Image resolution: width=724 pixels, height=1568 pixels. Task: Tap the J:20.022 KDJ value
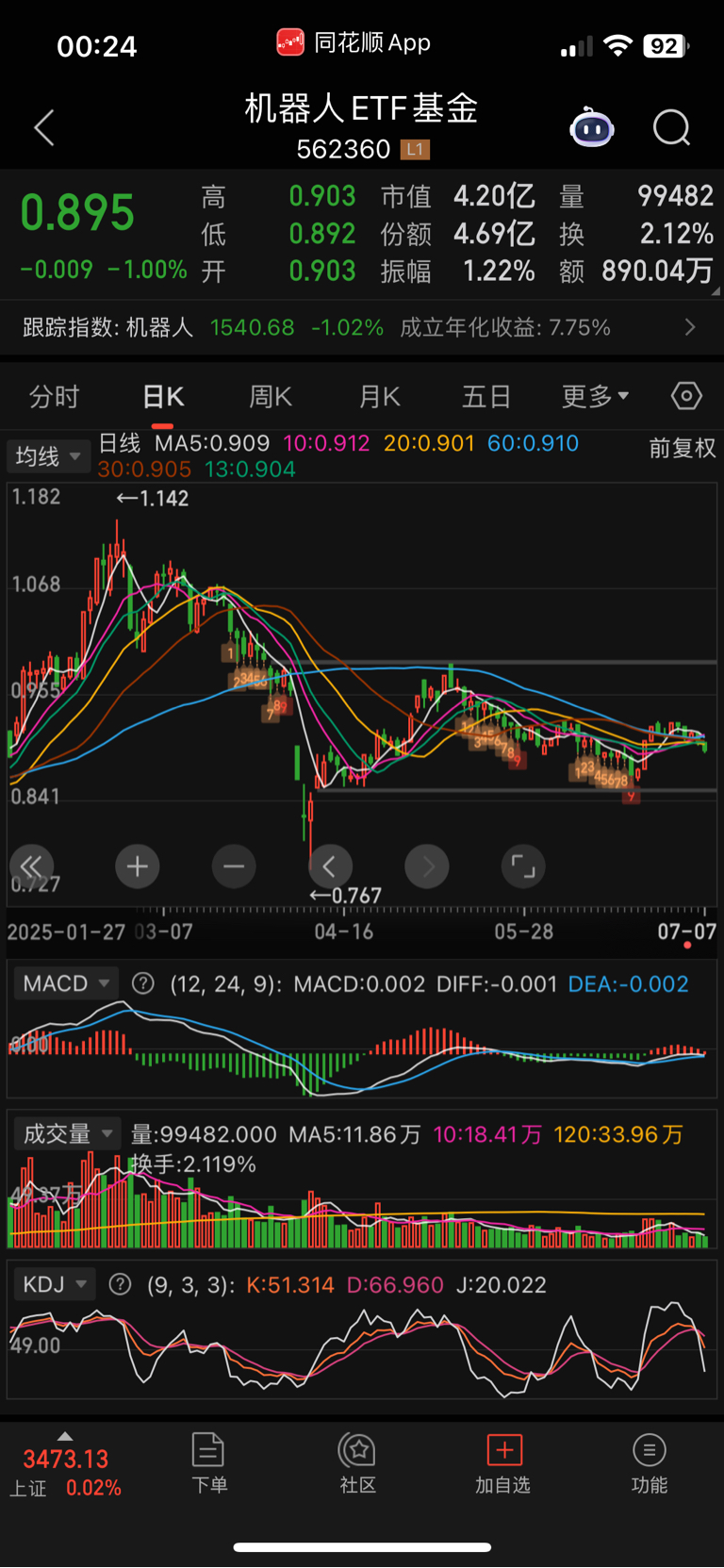coord(501,1284)
